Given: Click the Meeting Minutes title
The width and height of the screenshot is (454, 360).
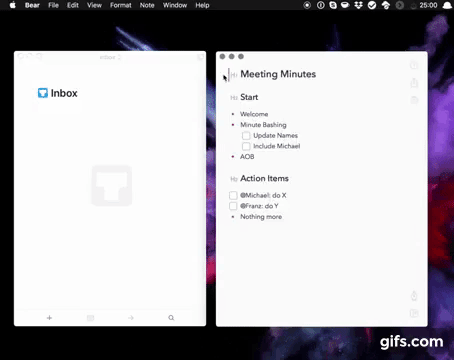Looking at the screenshot, I should pos(278,74).
